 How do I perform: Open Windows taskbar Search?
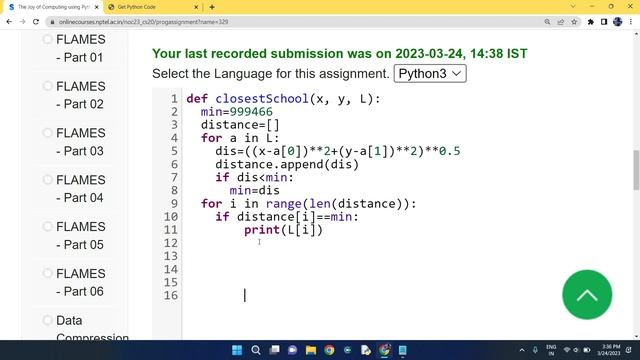256,350
